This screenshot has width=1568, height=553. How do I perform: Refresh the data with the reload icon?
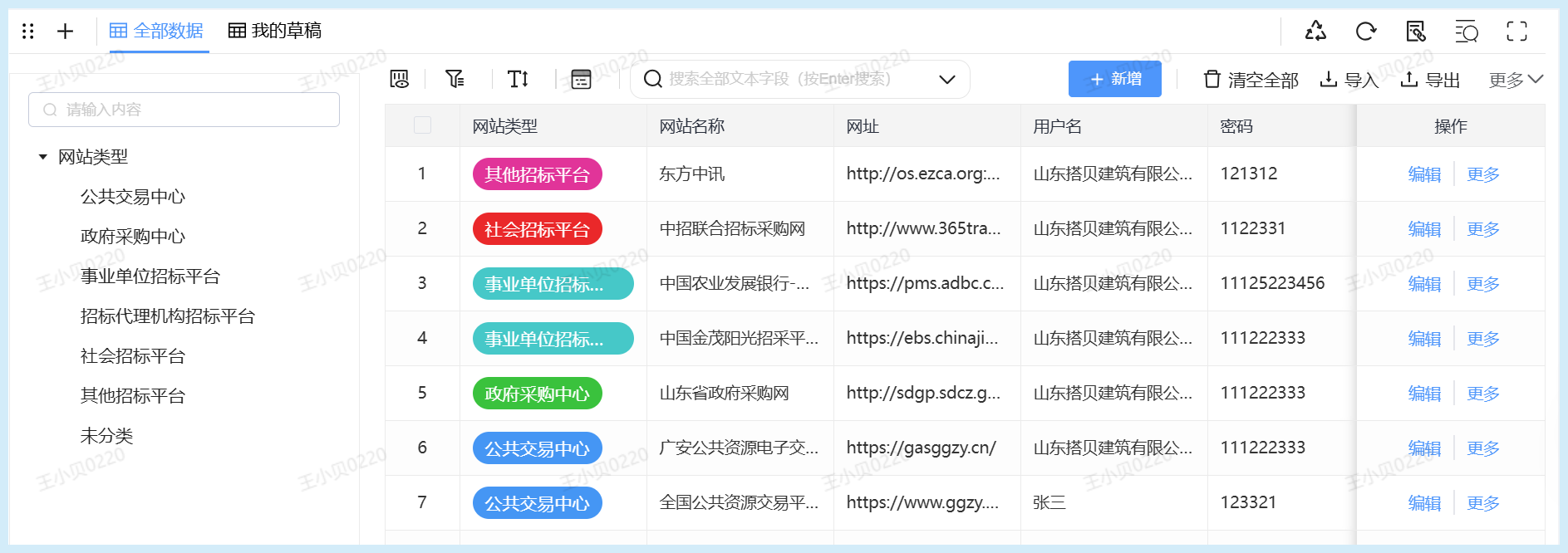(1366, 32)
